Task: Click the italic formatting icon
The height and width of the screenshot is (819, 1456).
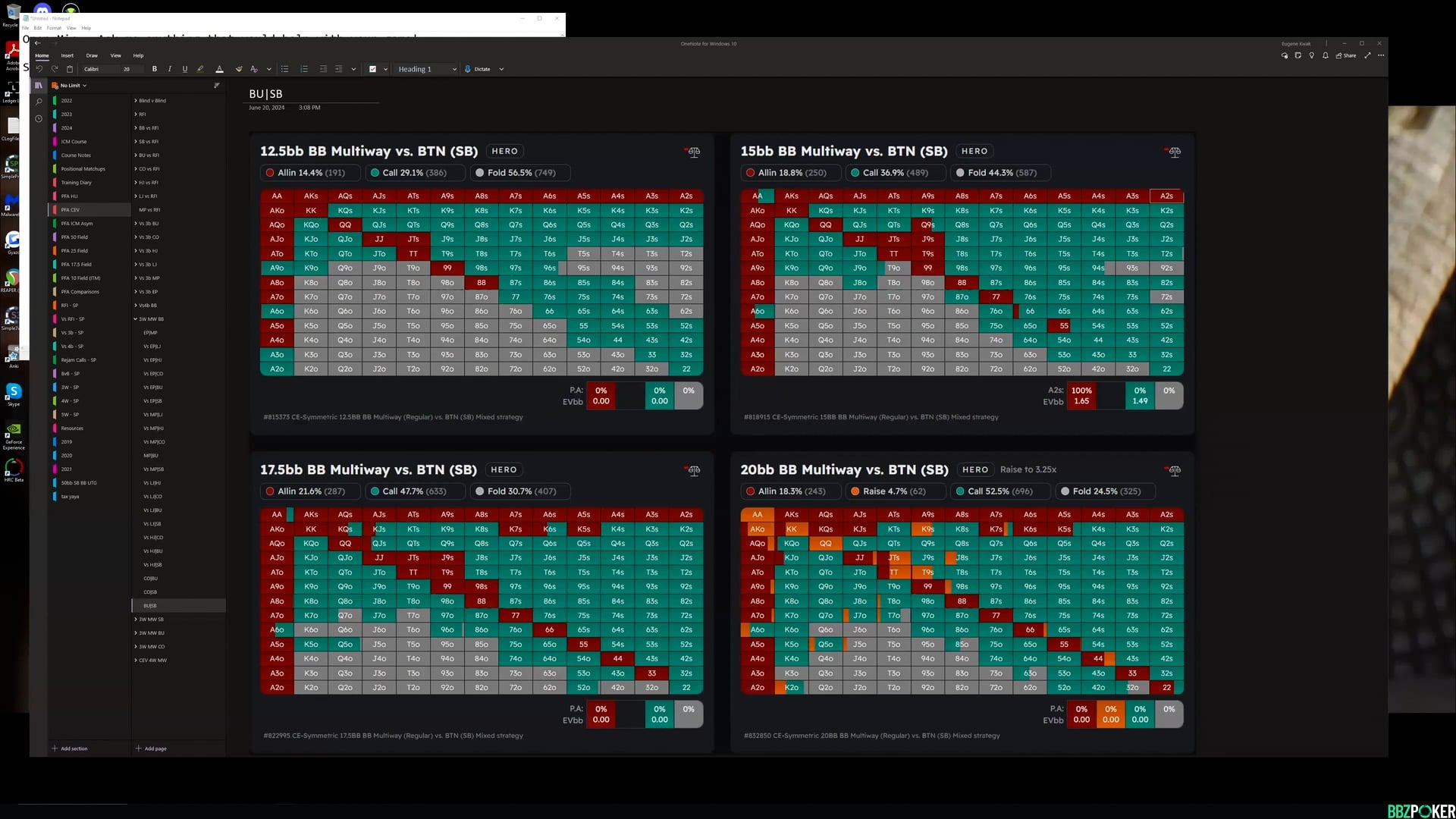Action: pos(169,69)
